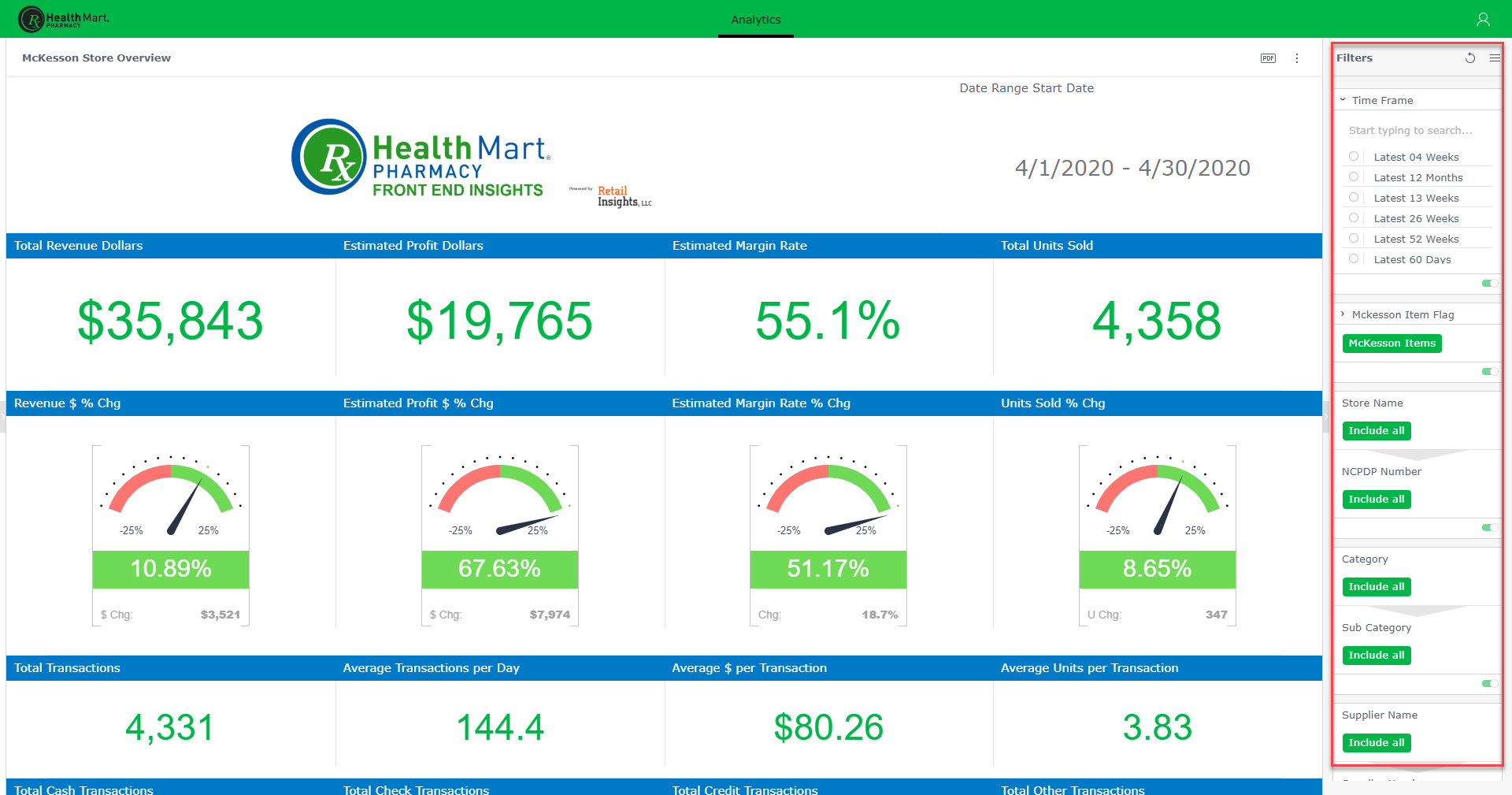The width and height of the screenshot is (1512, 795).
Task: Click the 3.83 units per transaction value
Action: (x=1158, y=727)
